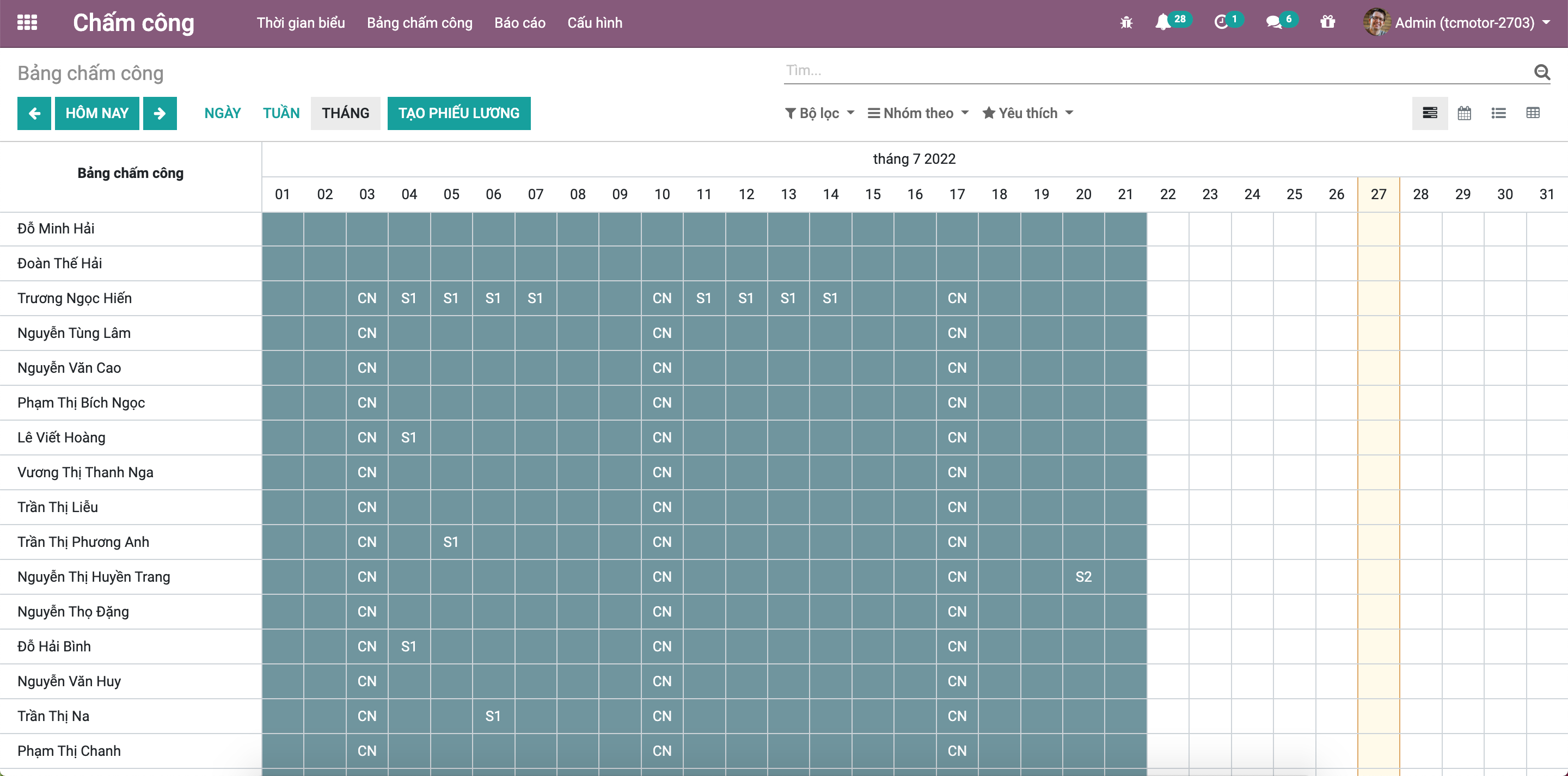Switch to pivot table view icon
Image resolution: width=1568 pixels, height=776 pixels.
pyautogui.click(x=1533, y=113)
